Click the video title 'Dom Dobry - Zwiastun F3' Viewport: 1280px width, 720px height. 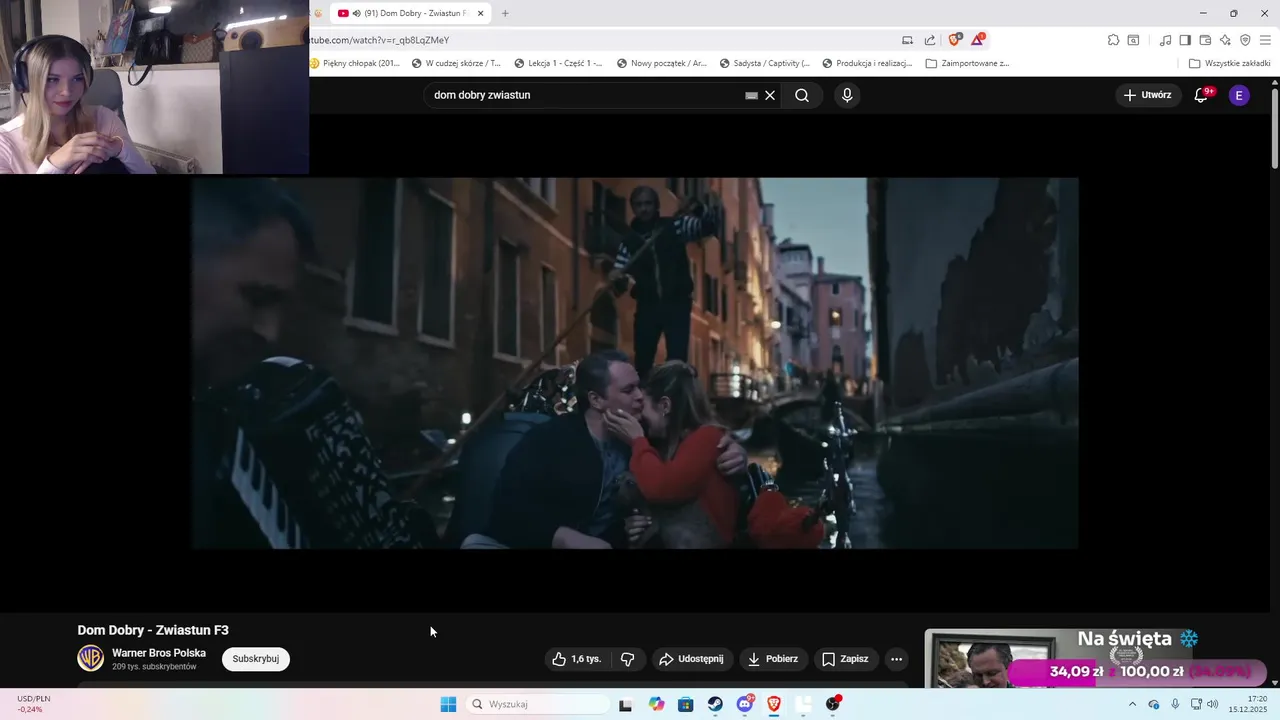pyautogui.click(x=153, y=630)
